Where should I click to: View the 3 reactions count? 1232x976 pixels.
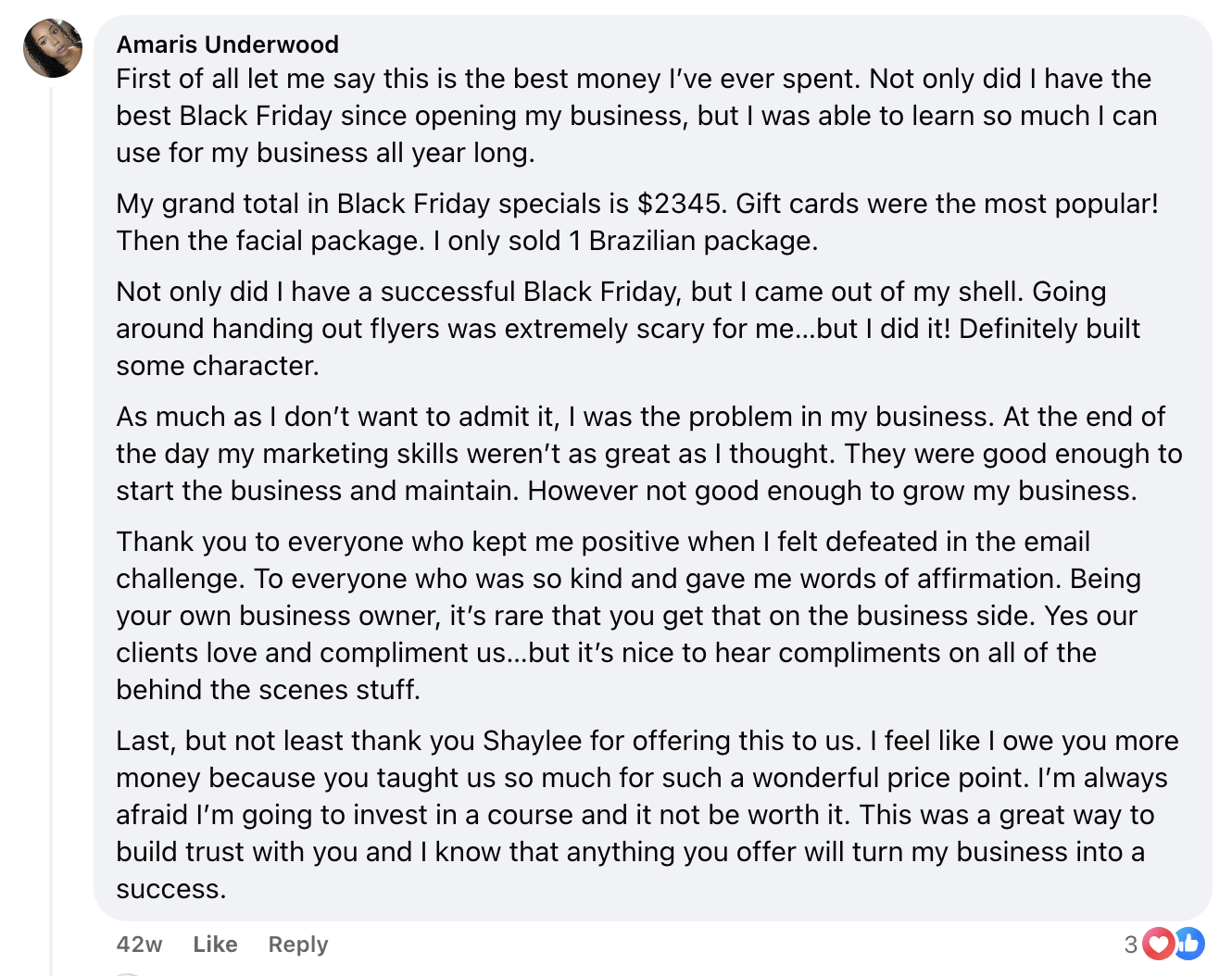click(1130, 945)
